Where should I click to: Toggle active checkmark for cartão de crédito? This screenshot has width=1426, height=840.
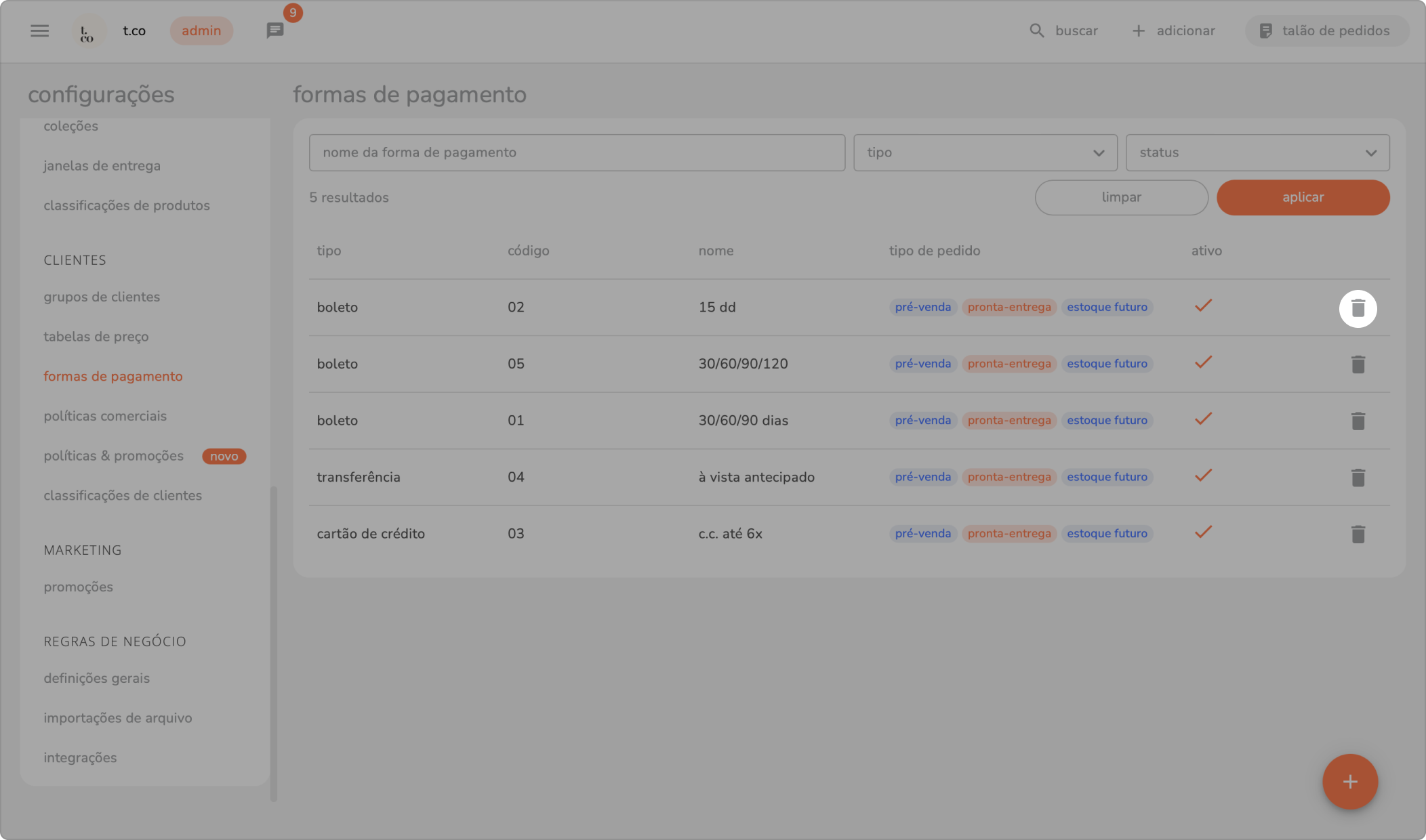pos(1203,532)
